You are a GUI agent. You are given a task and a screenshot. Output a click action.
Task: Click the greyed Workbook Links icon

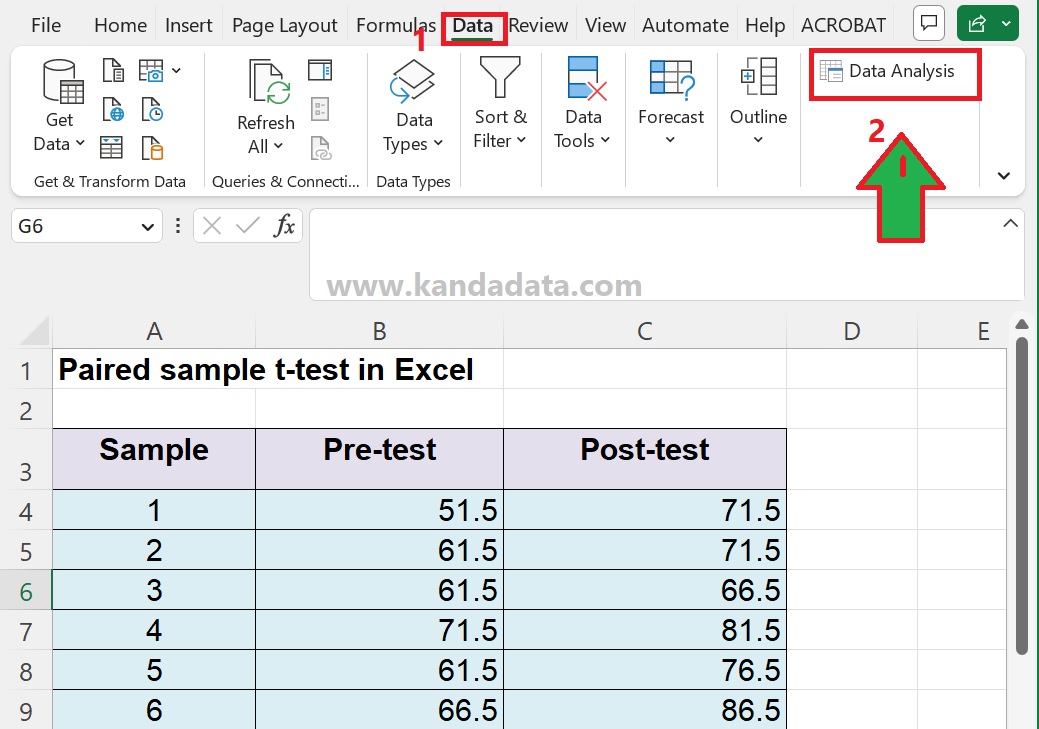(321, 148)
